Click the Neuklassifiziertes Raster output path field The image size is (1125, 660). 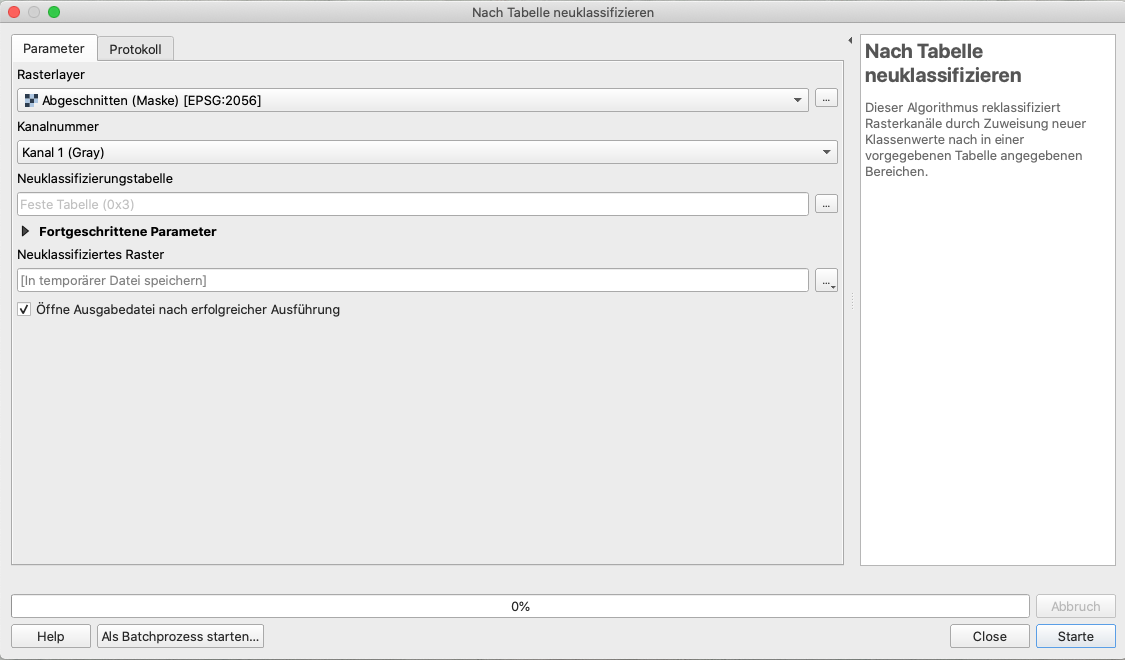412,281
